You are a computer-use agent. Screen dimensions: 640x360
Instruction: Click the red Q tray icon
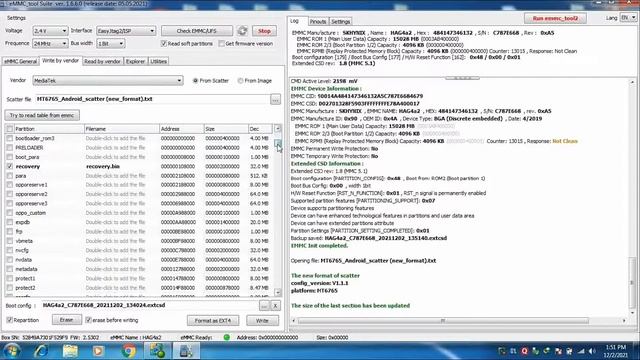pos(524,351)
